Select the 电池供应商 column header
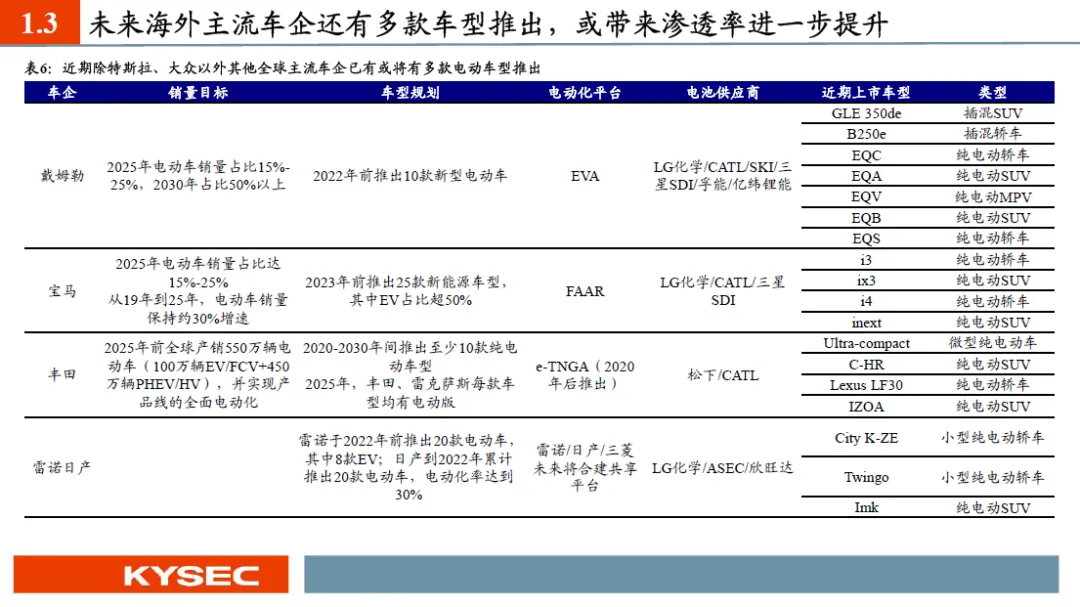The height and width of the screenshot is (607, 1080). 723,92
